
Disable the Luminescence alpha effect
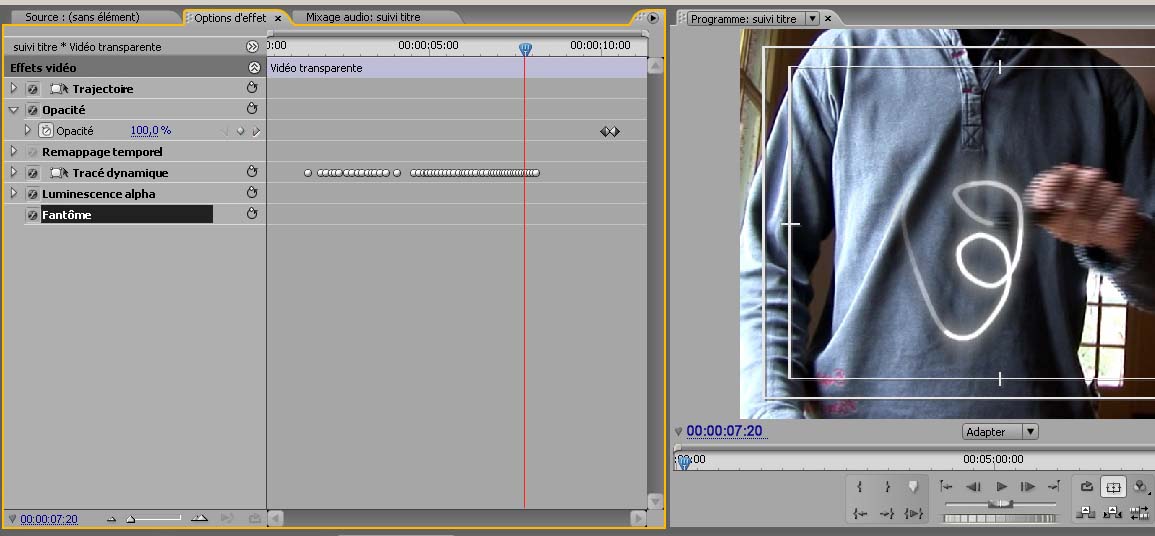tap(32, 194)
